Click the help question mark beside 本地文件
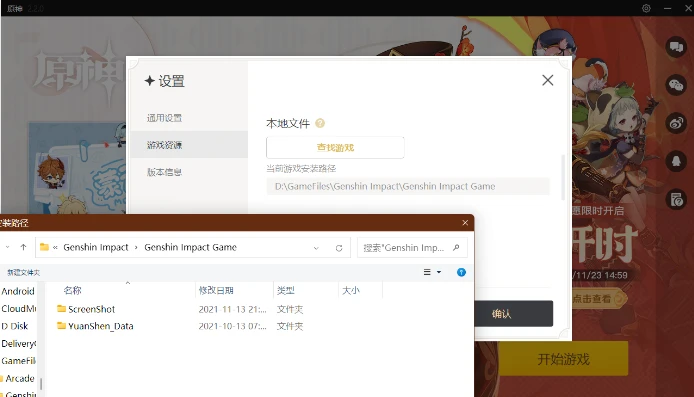694x397 pixels. click(320, 123)
